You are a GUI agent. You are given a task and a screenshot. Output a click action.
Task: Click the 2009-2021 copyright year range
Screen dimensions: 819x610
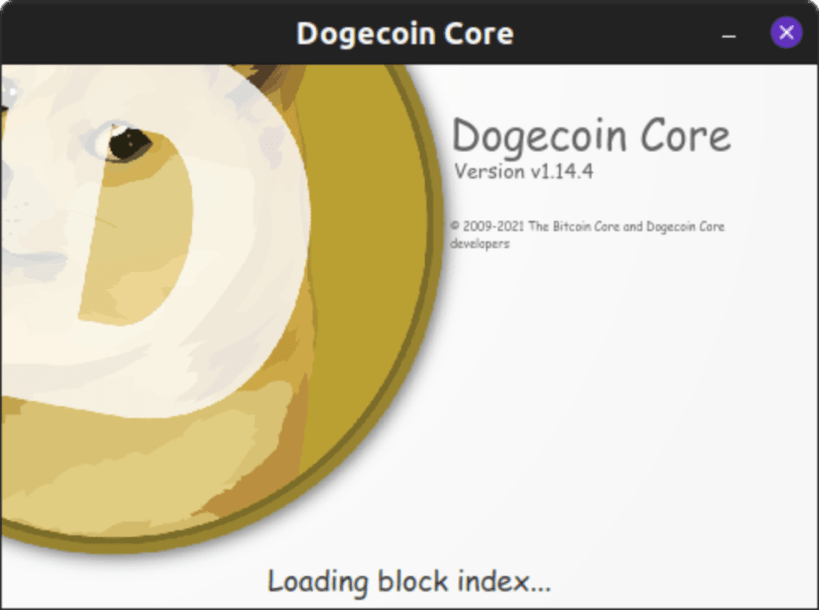(493, 227)
